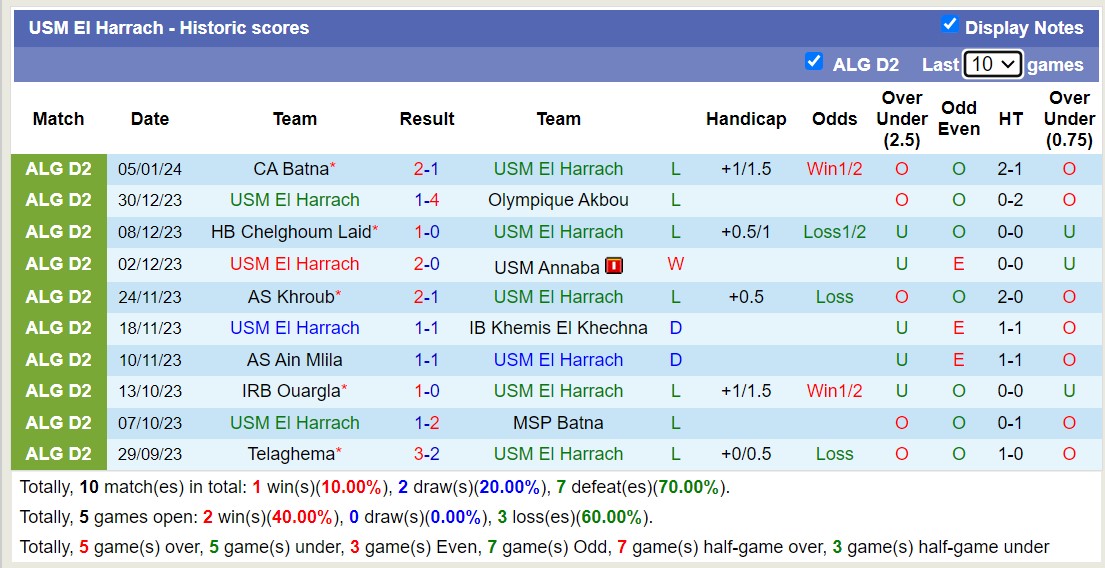Select the ALG D2 label for 05/01/24
The image size is (1105, 568).
point(59,169)
